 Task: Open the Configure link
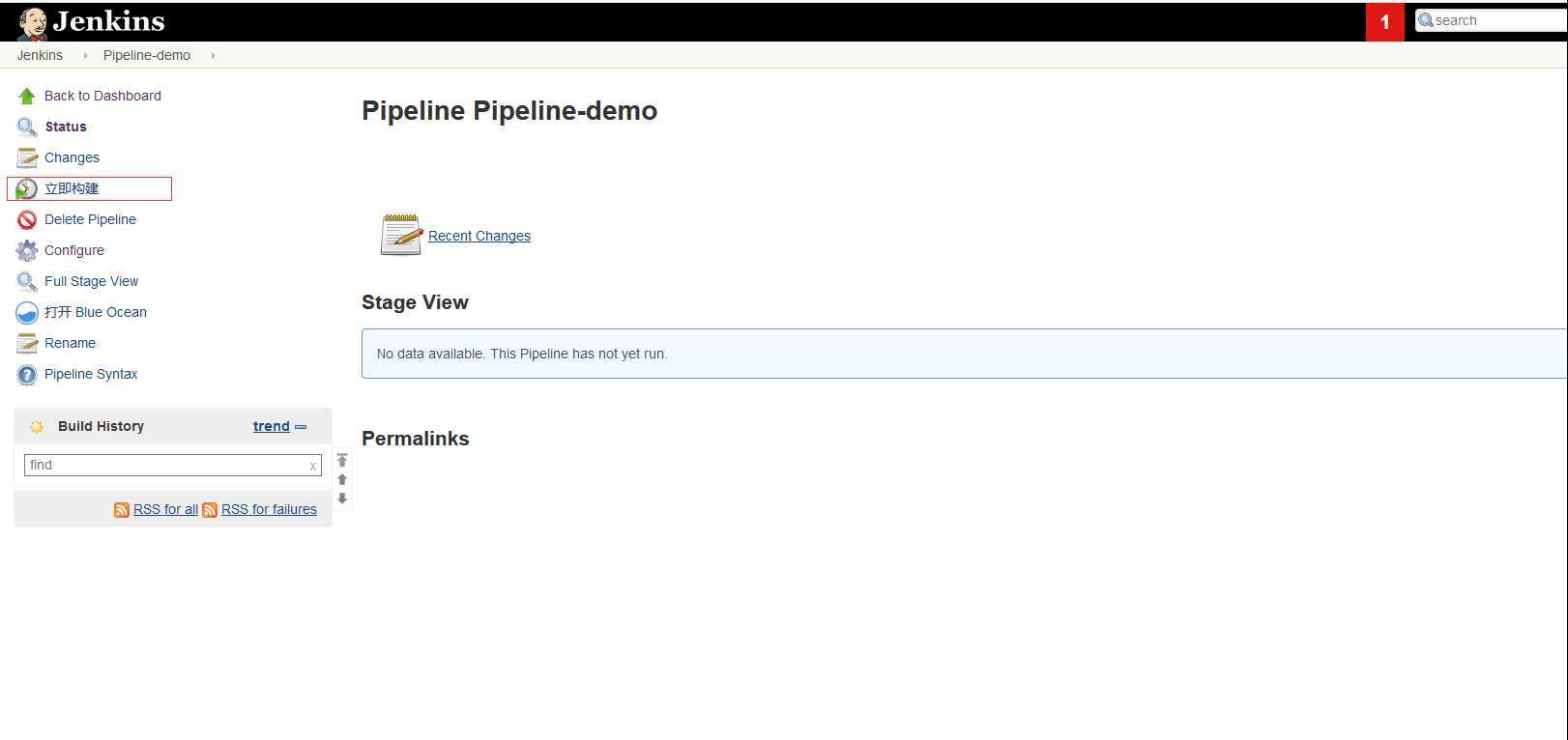(74, 250)
